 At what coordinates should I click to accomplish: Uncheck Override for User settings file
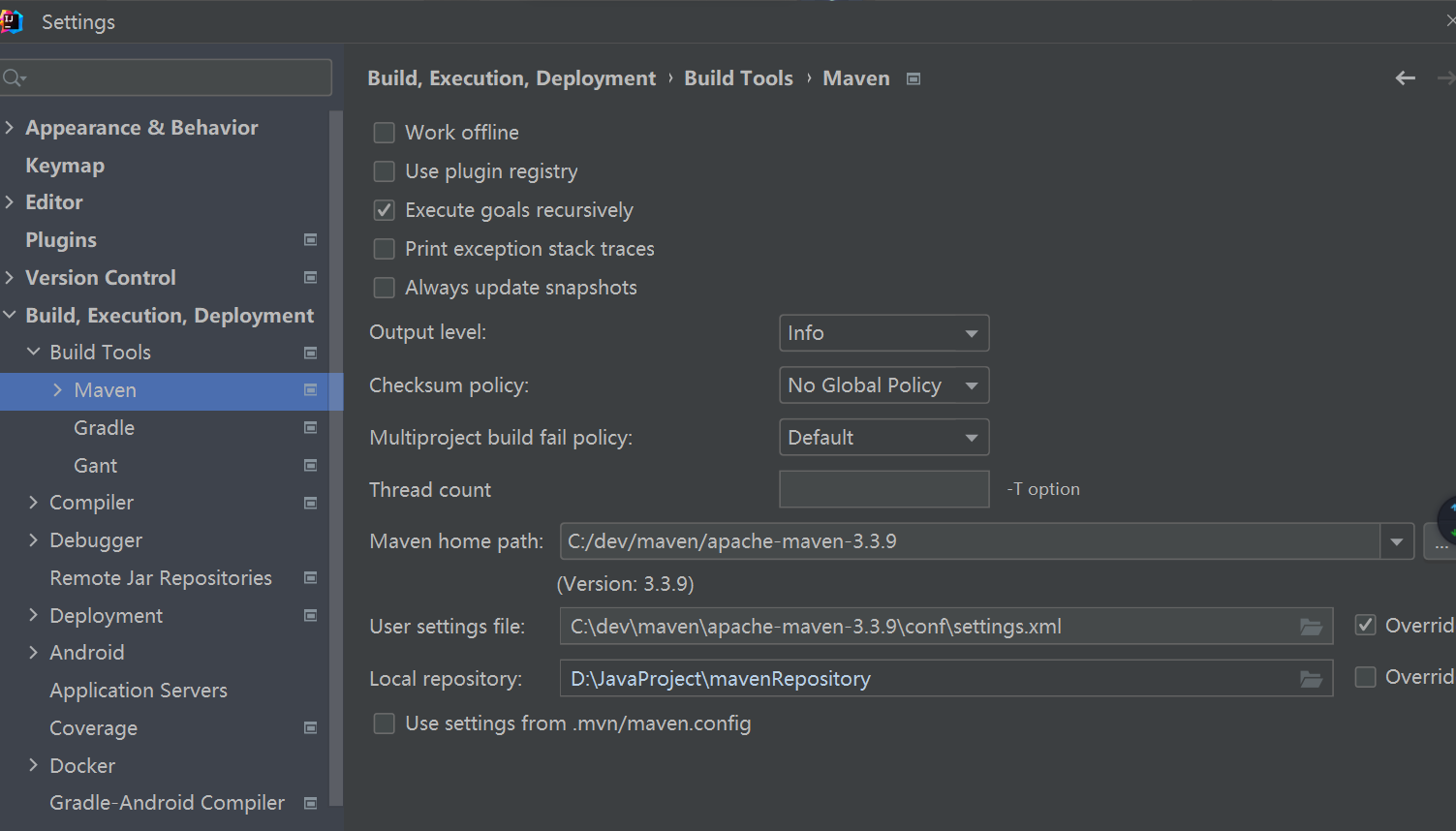coord(1366,625)
